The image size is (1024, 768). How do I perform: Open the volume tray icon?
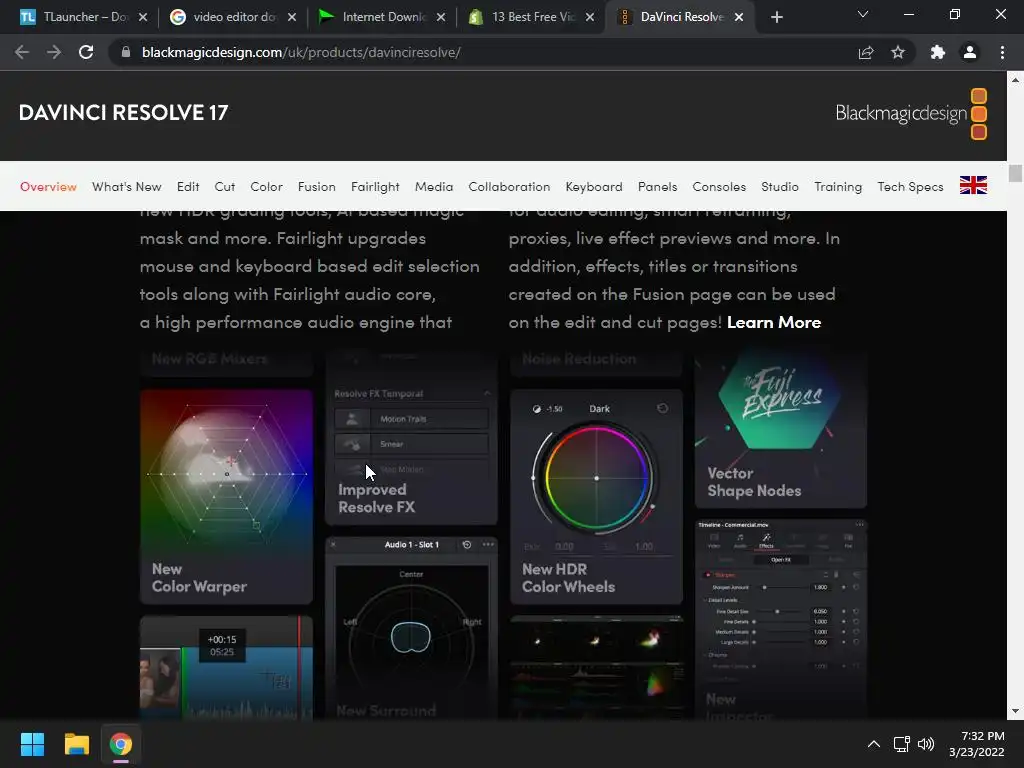coord(926,744)
